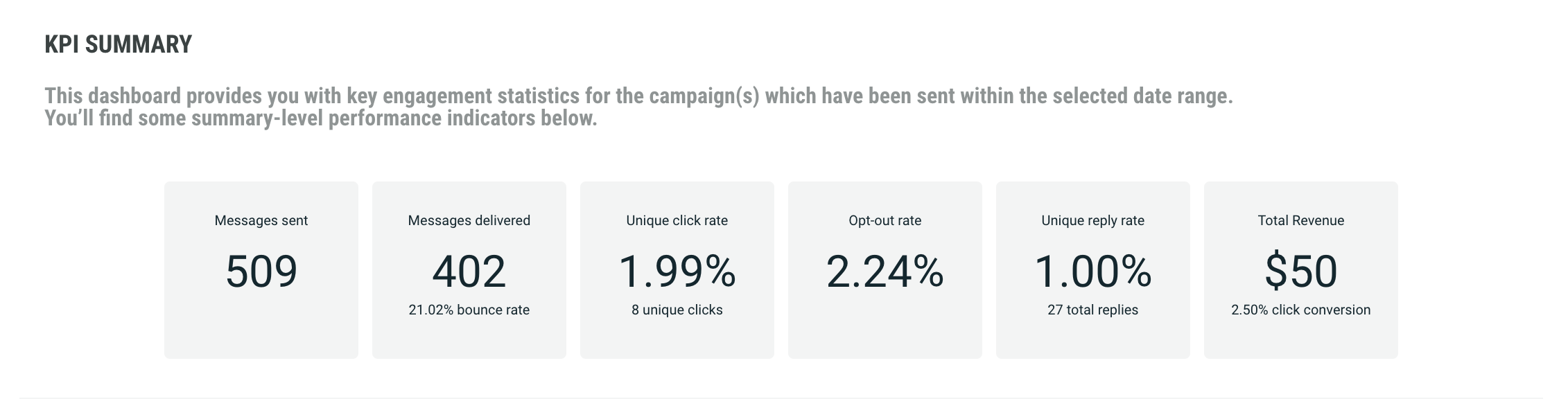The width and height of the screenshot is (1568, 417).
Task: Click the "27 total replies" text
Action: [1092, 310]
